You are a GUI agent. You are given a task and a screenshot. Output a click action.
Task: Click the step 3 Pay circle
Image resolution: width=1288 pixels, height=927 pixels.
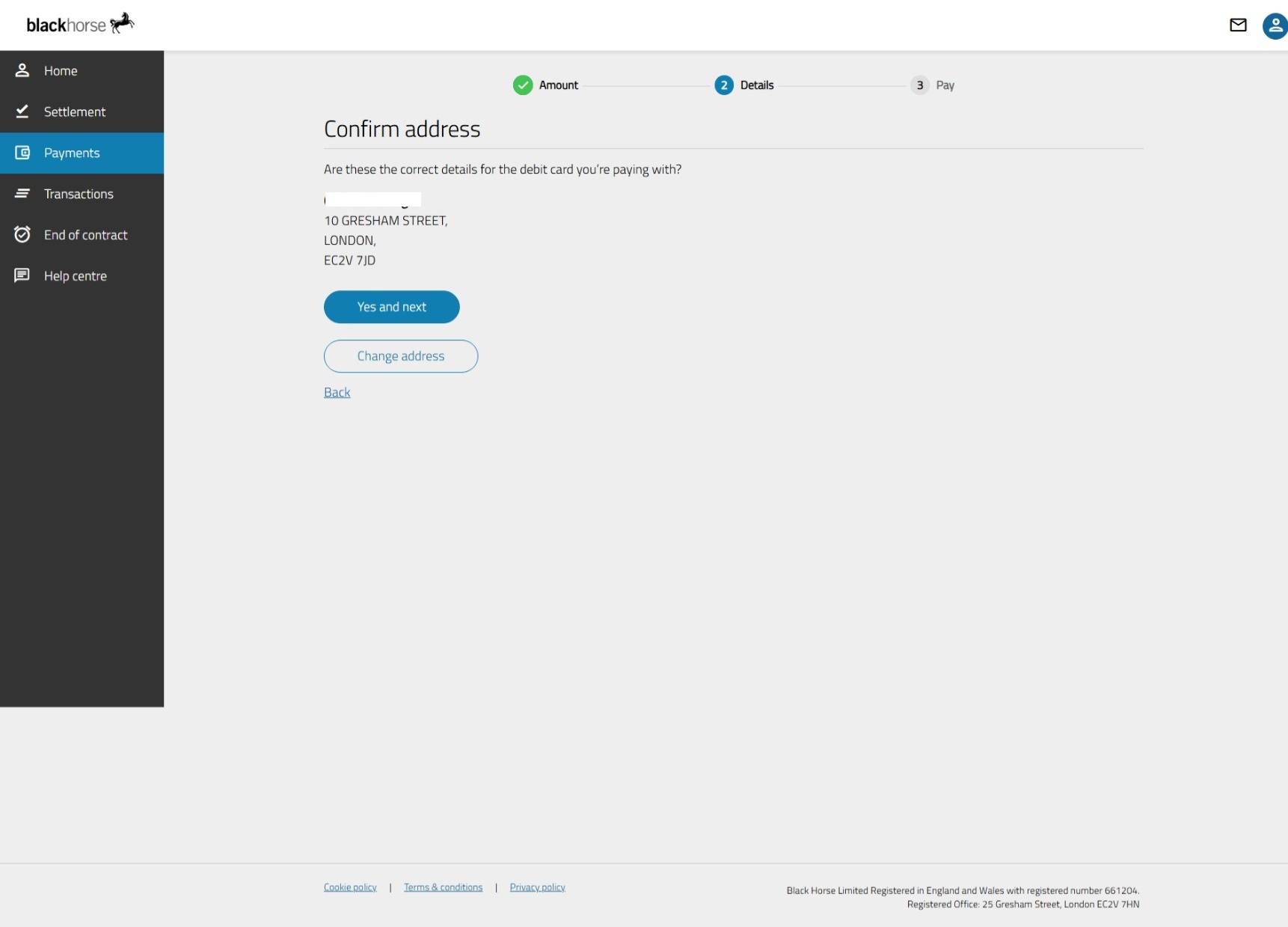pyautogui.click(x=920, y=85)
